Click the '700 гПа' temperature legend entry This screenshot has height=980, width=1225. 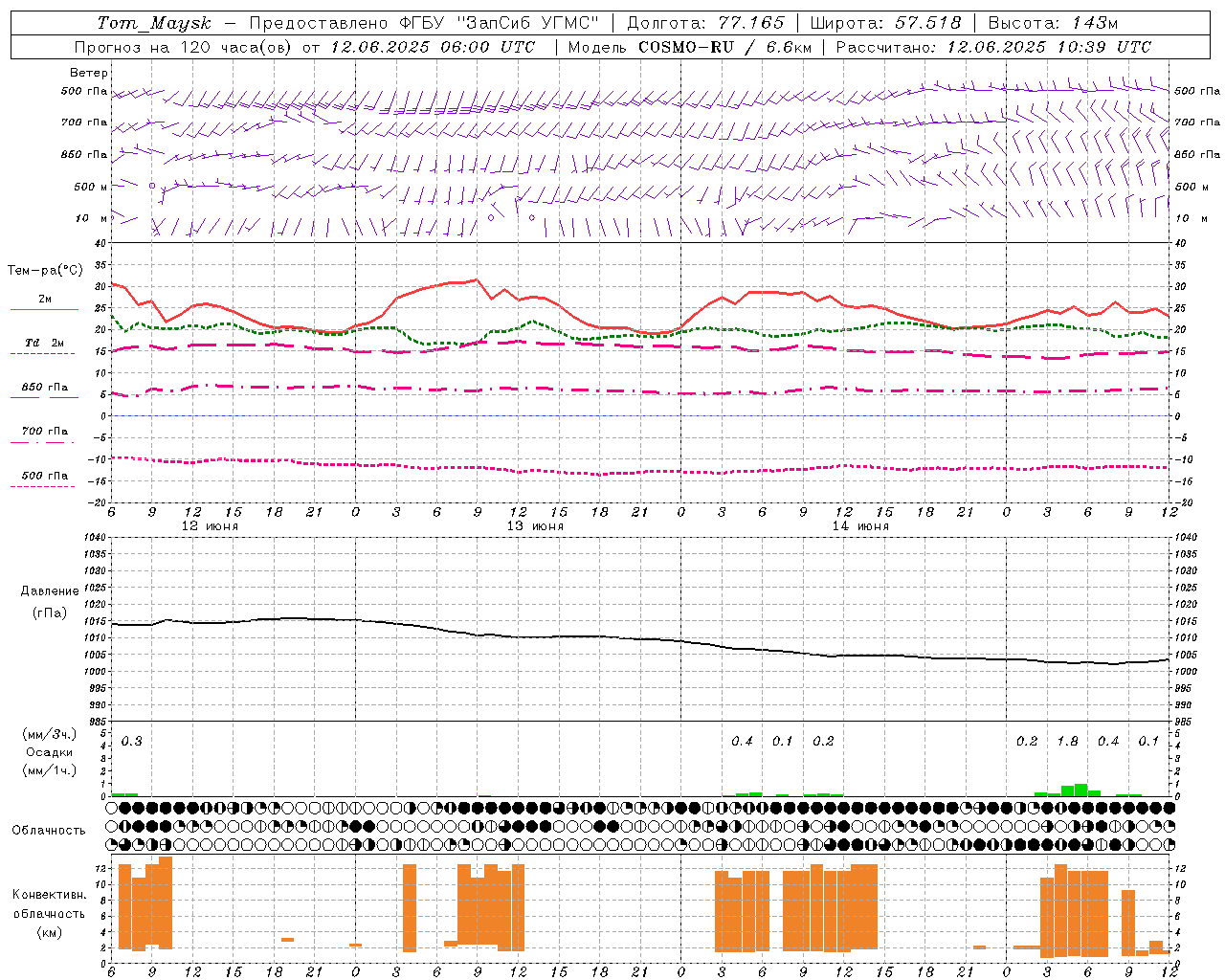(45, 431)
